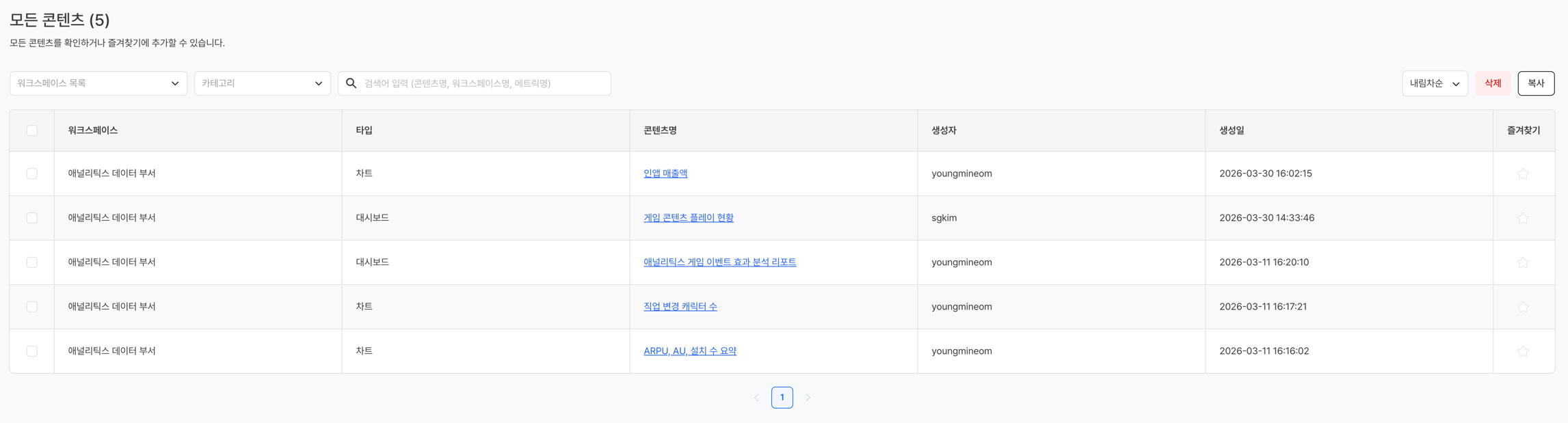Check the 인앱 매출액 row checkbox
Viewport: 1568px width, 423px height.
click(32, 174)
